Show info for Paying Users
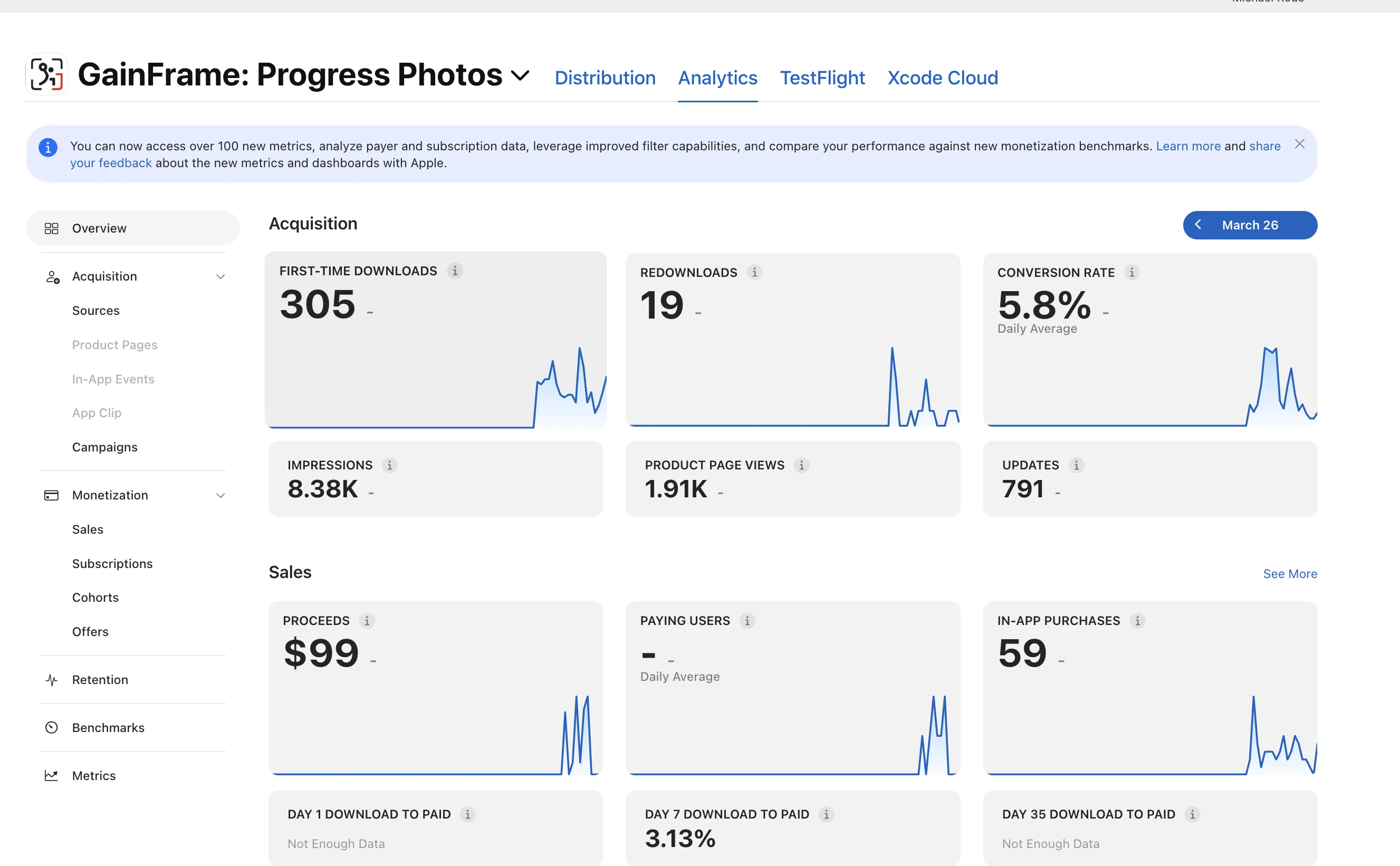Screen dimensions: 1400x866 pos(747,621)
